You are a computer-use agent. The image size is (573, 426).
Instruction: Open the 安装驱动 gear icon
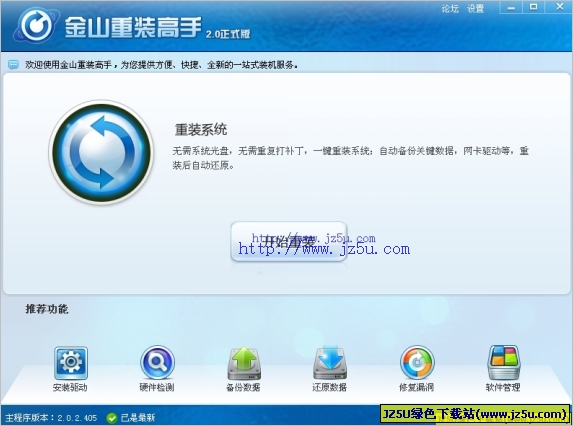(x=71, y=363)
